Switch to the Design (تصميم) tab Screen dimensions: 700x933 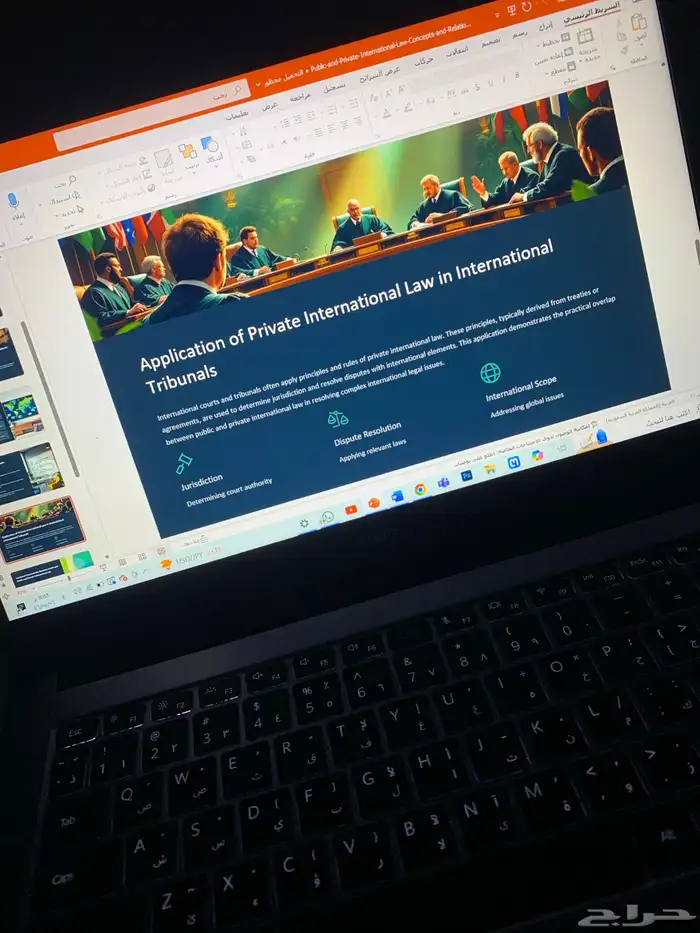(490, 42)
